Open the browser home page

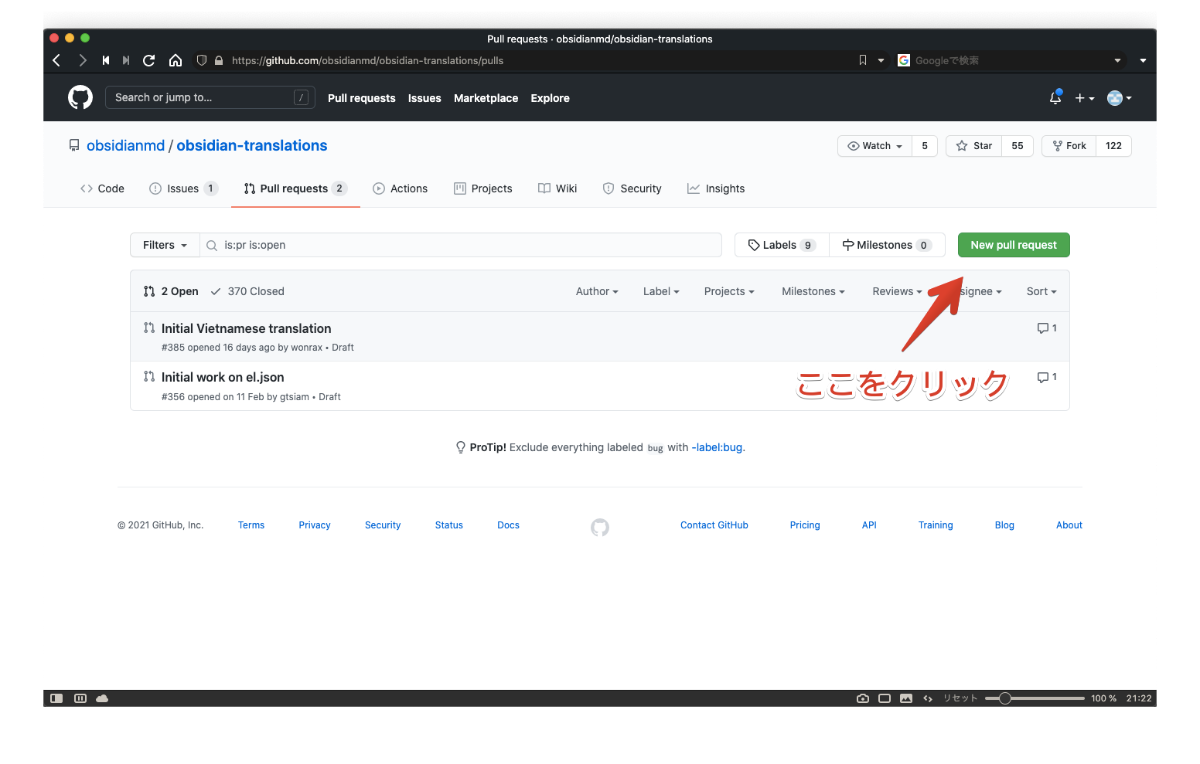(175, 60)
